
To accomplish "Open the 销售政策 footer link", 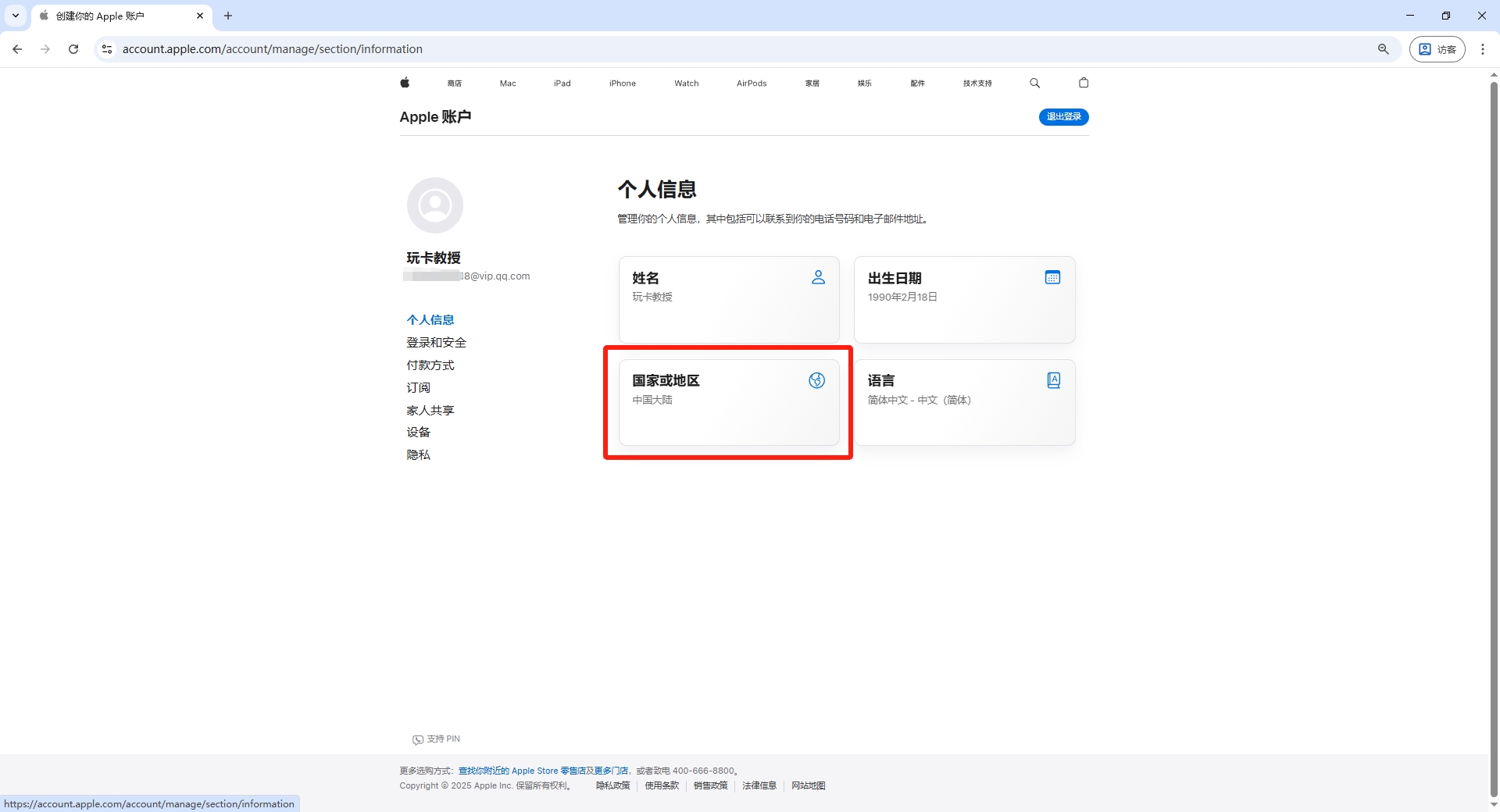I will pyautogui.click(x=710, y=785).
